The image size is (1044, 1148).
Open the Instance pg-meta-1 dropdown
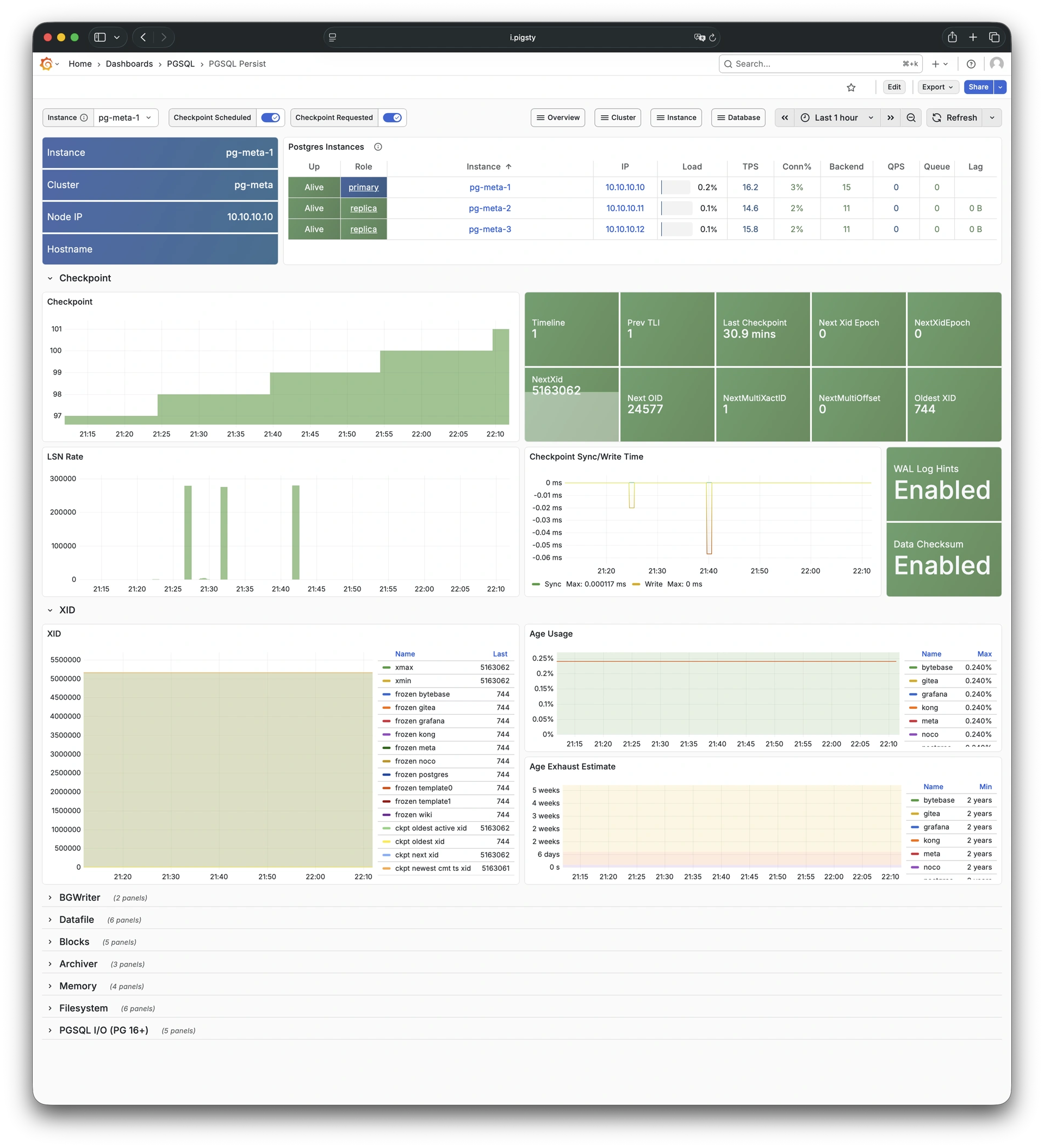pos(125,118)
